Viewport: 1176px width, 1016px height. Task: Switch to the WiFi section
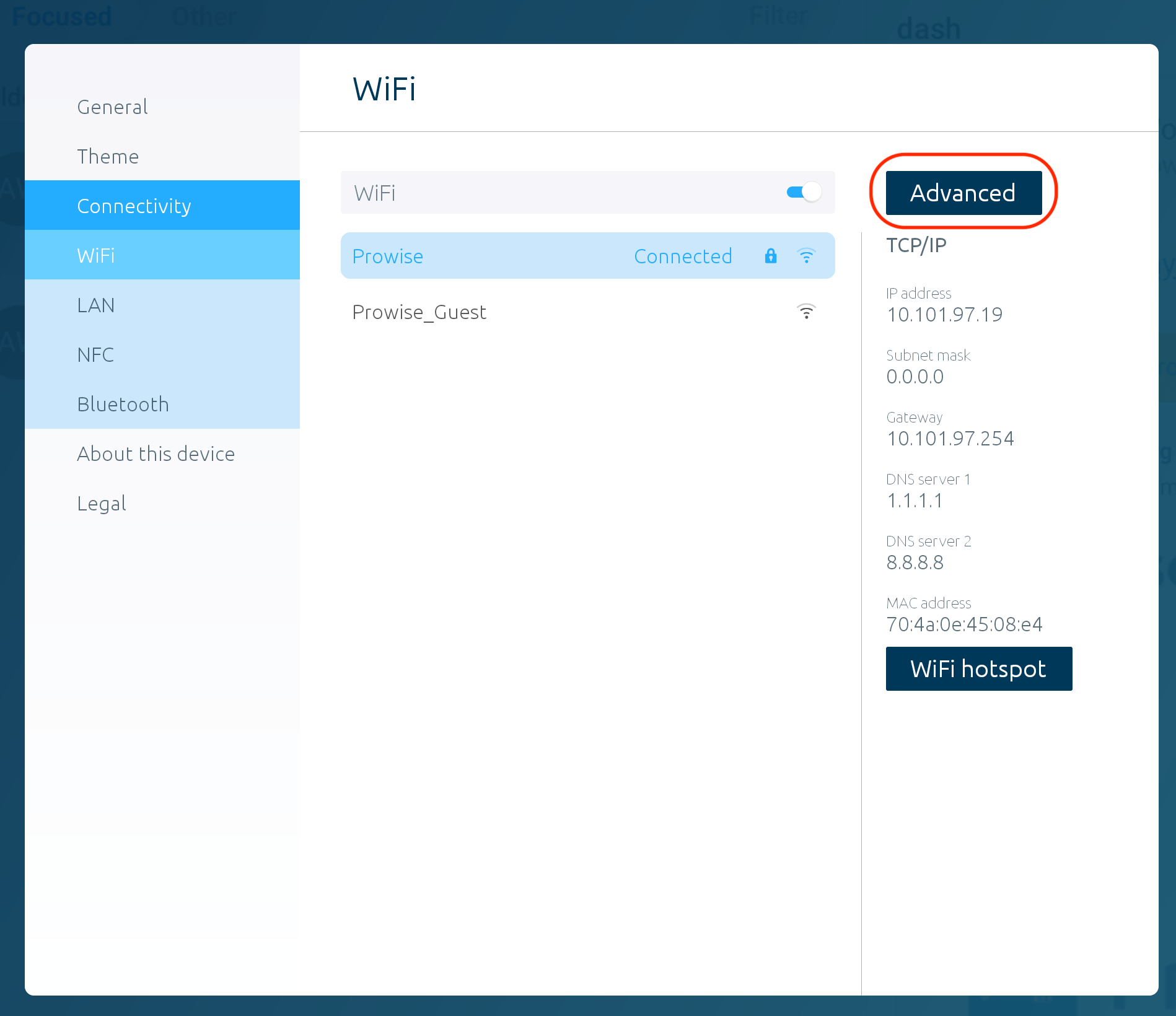[x=95, y=255]
